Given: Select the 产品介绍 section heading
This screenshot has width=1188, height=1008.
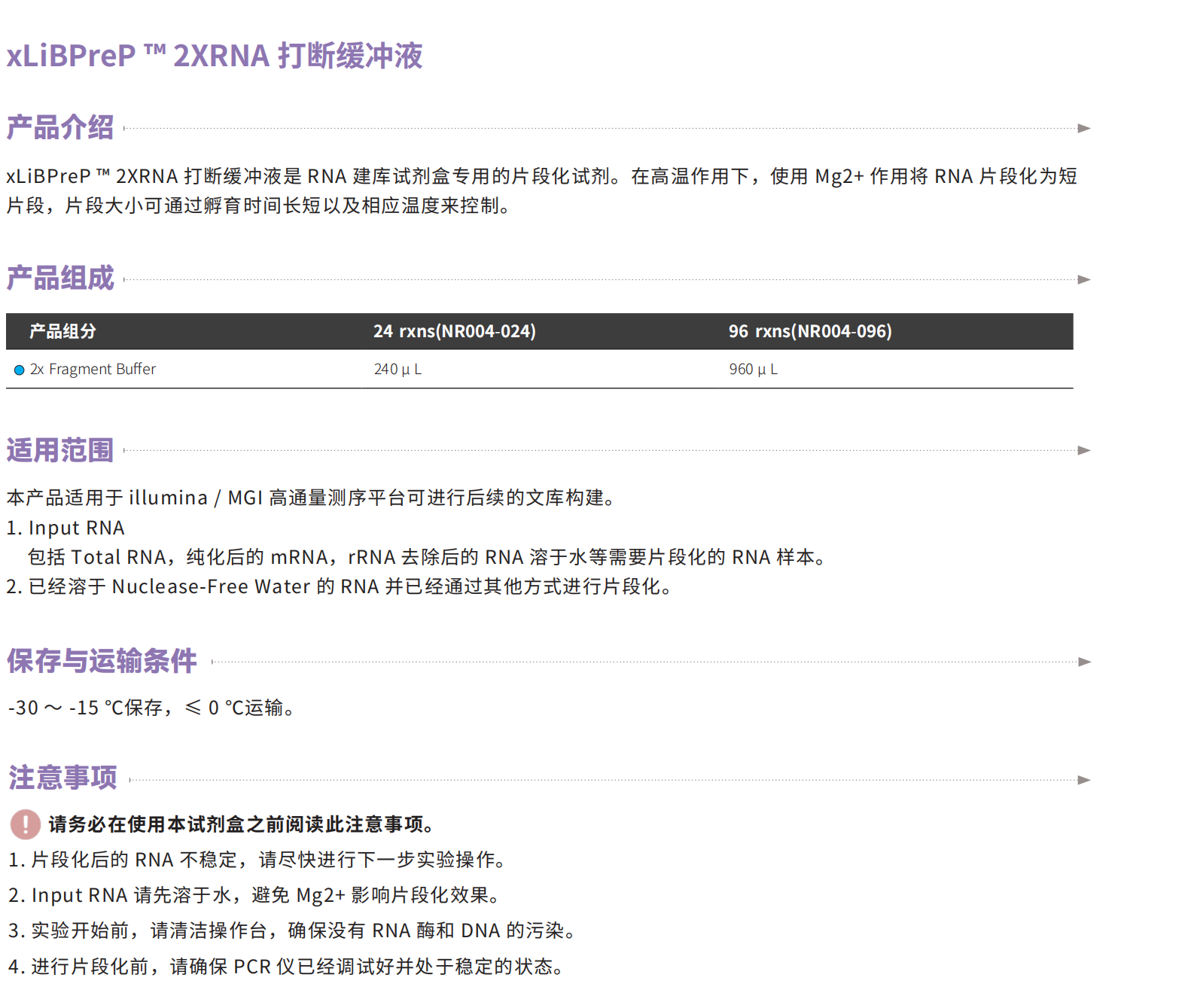Looking at the screenshot, I should click(60, 127).
